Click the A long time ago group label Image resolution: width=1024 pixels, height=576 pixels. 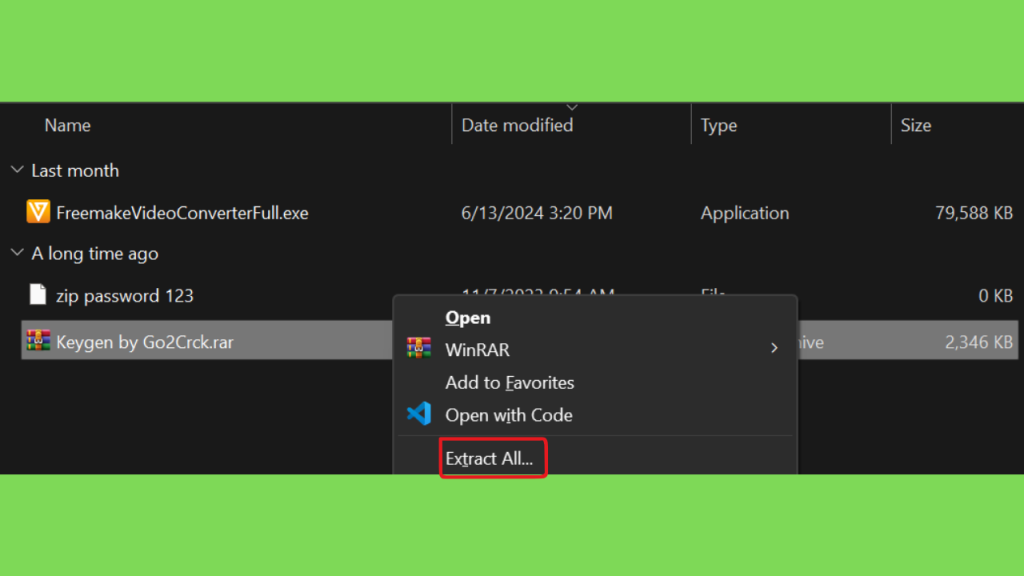95,253
